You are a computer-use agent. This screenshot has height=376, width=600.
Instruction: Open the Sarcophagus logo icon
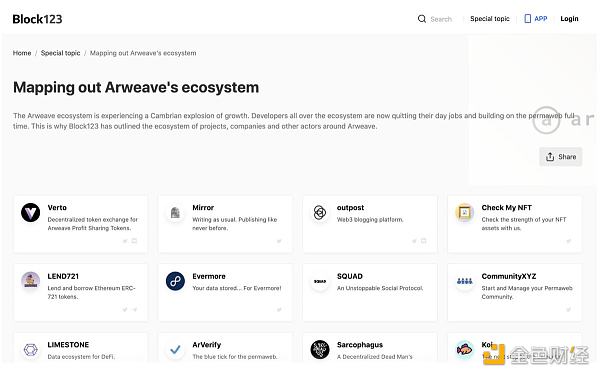320,350
